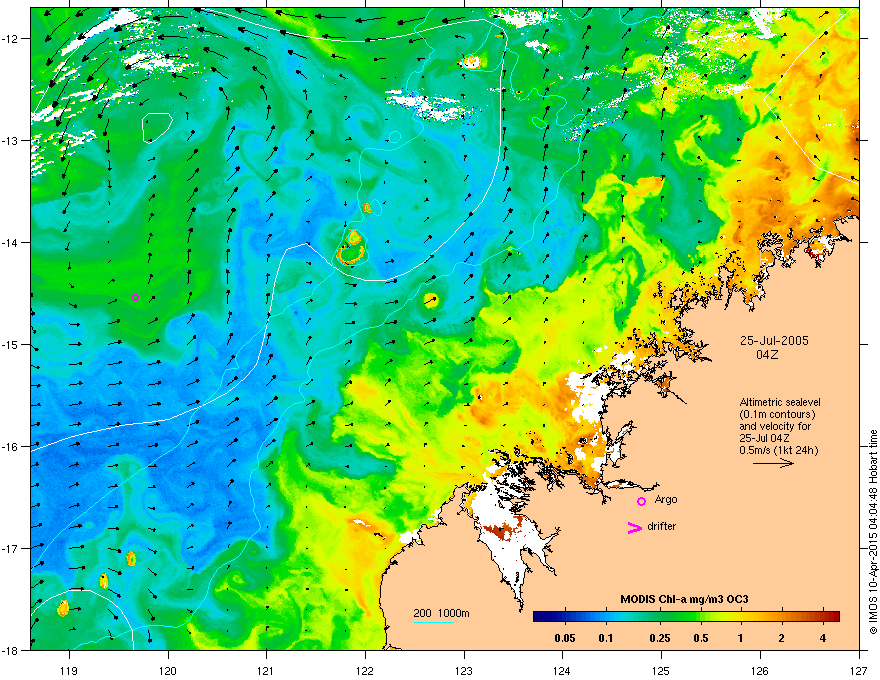The width and height of the screenshot is (880, 680).
Task: Click the "(0.1m contours)" caption line
Action: click(x=777, y=414)
